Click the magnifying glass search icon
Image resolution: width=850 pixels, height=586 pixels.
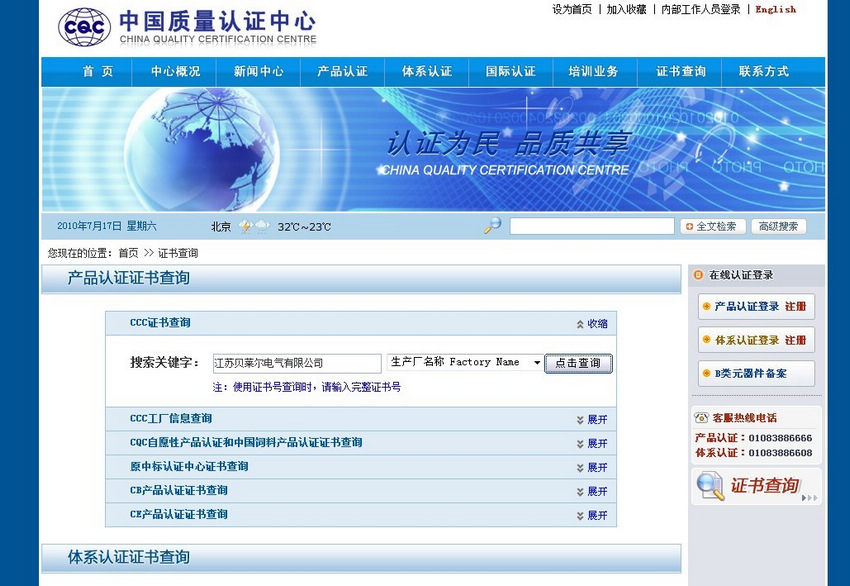tap(492, 226)
